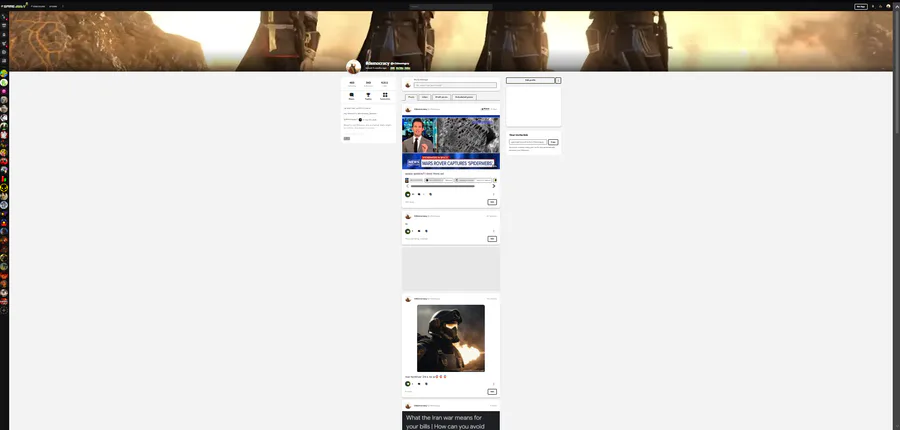Image resolution: width=900 pixels, height=430 pixels.
Task: Click the new post text box
Action: click(455, 85)
